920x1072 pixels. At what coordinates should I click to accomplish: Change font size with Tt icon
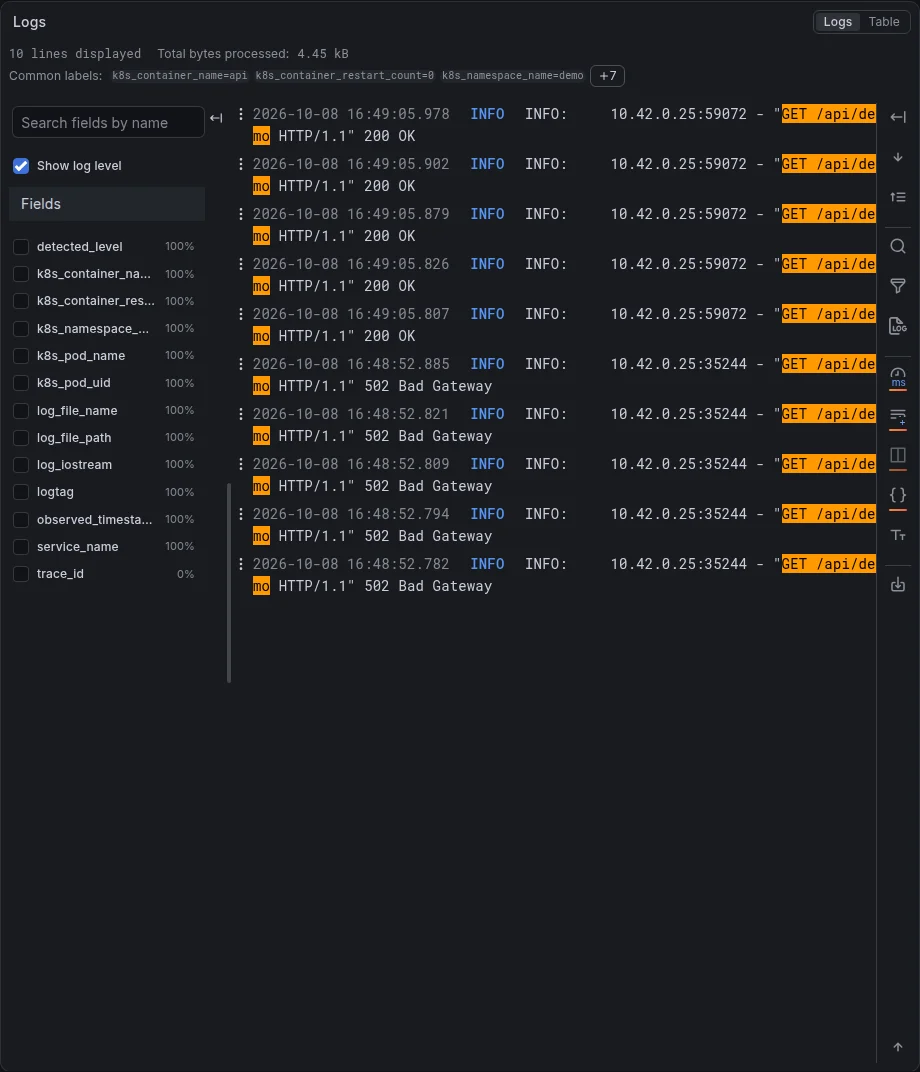[897, 535]
